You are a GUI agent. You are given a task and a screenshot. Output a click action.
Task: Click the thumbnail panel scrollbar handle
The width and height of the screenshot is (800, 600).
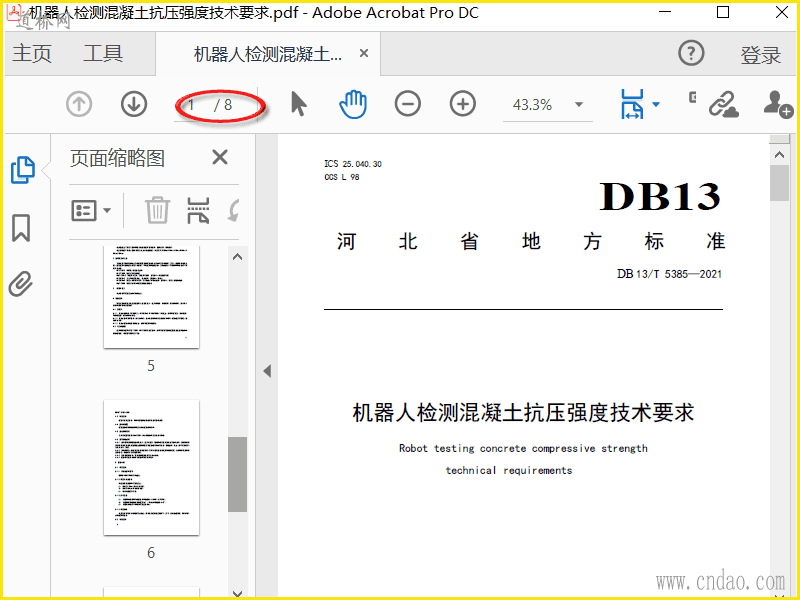[x=237, y=474]
